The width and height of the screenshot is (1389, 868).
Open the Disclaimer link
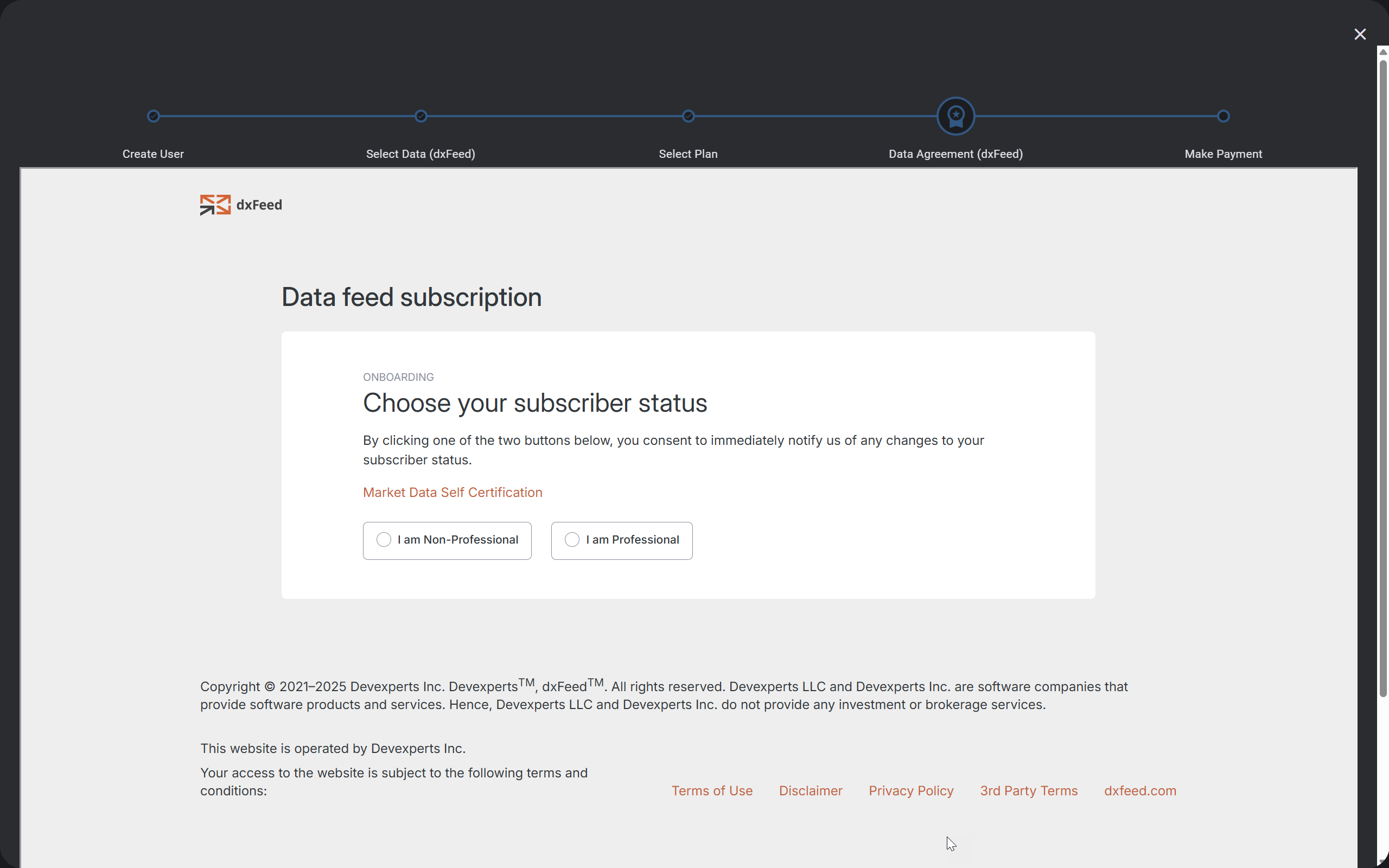pyautogui.click(x=811, y=790)
